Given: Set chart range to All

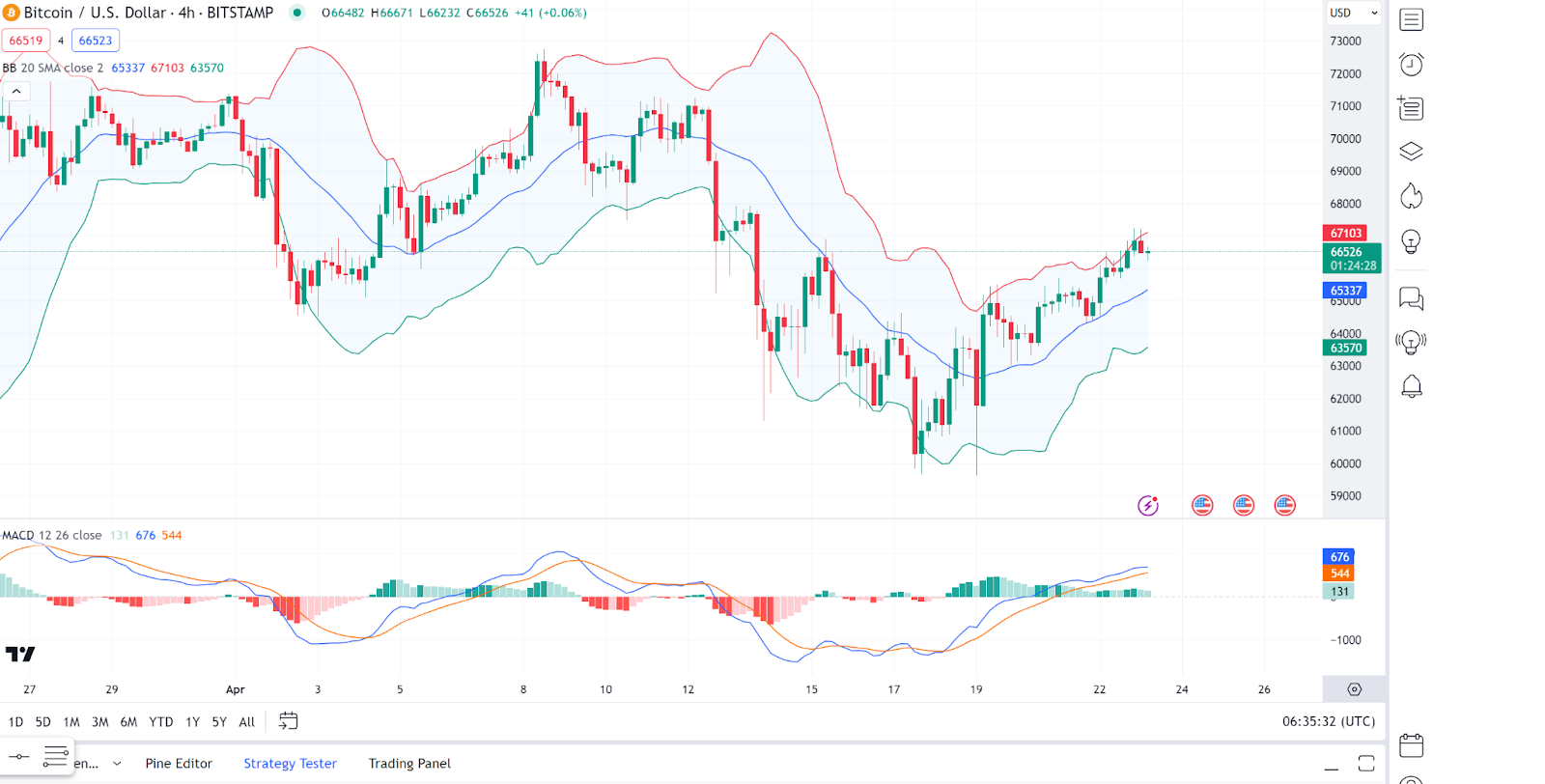Looking at the screenshot, I should [247, 722].
